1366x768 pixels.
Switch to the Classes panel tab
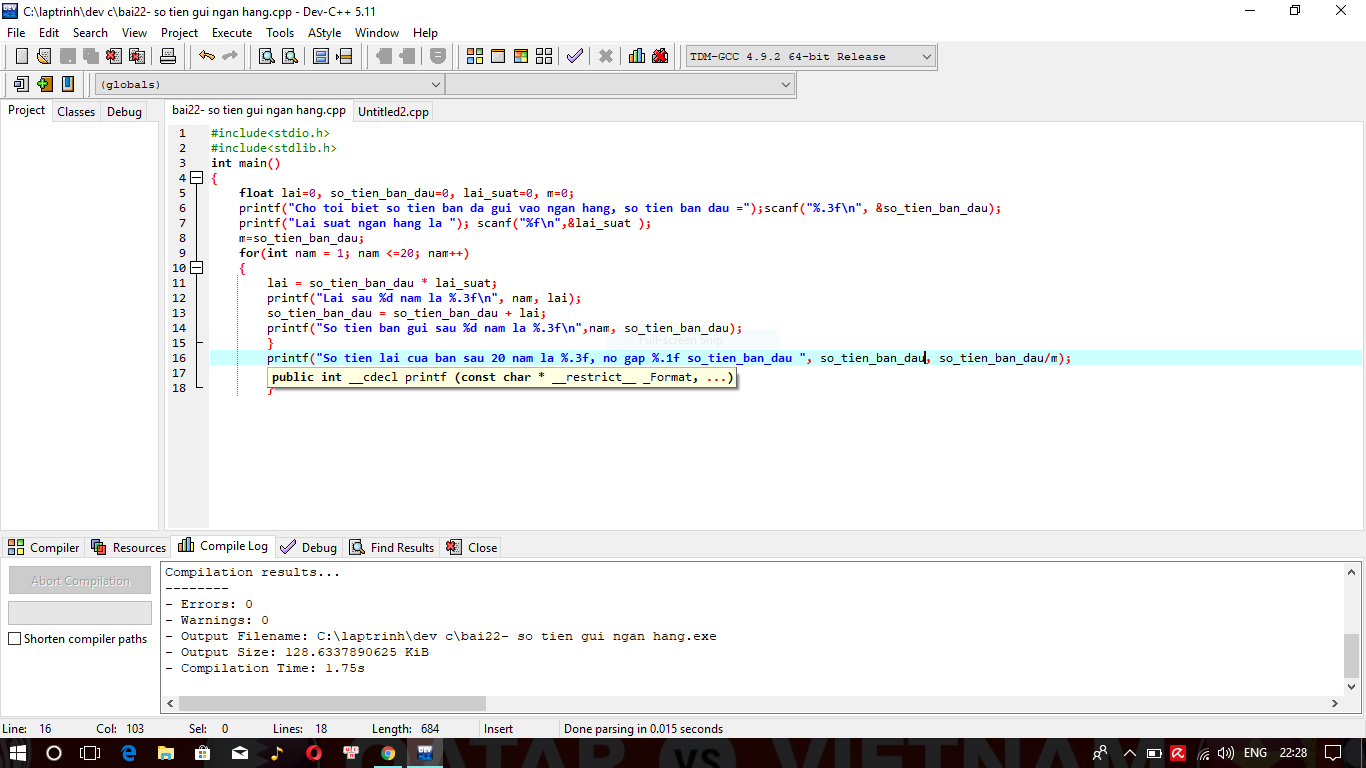[76, 112]
